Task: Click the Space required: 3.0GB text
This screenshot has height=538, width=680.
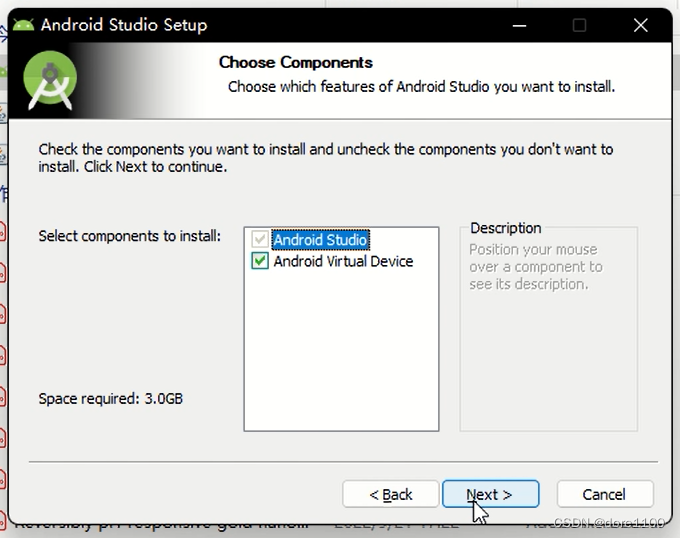Action: pos(111,398)
